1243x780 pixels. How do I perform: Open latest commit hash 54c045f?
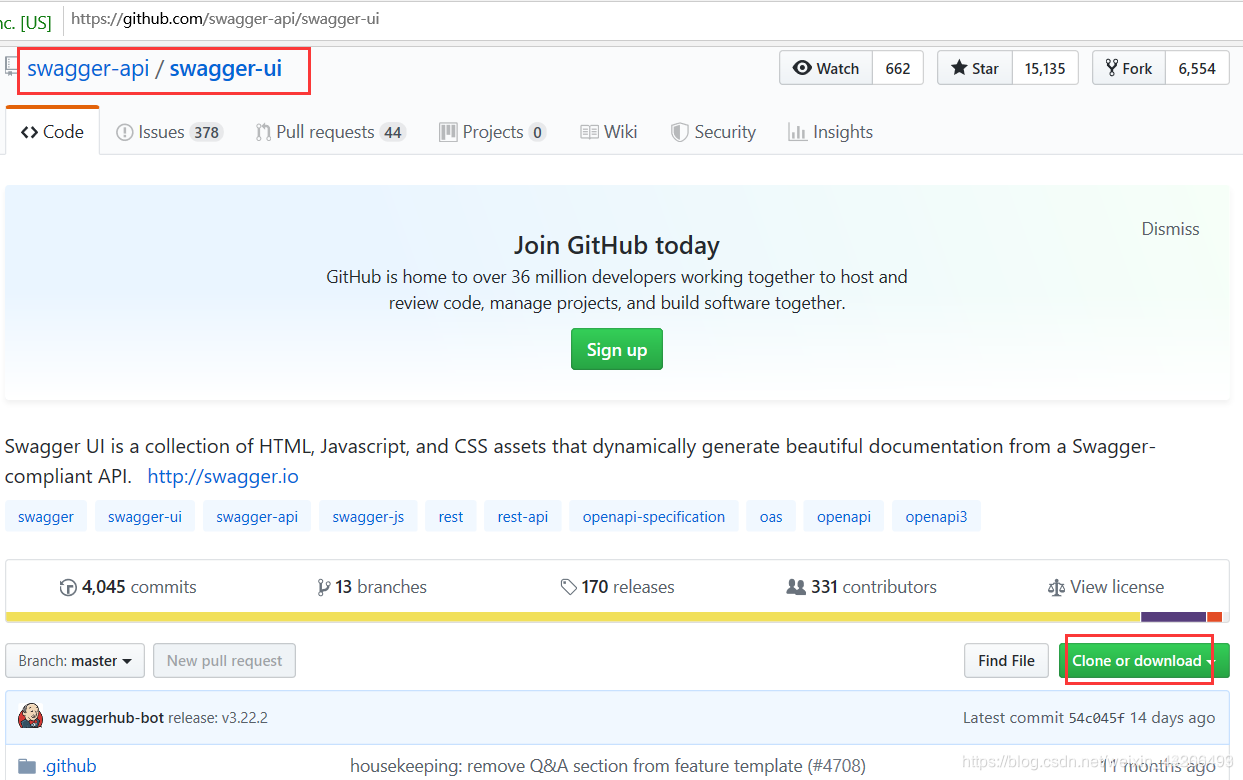1097,718
